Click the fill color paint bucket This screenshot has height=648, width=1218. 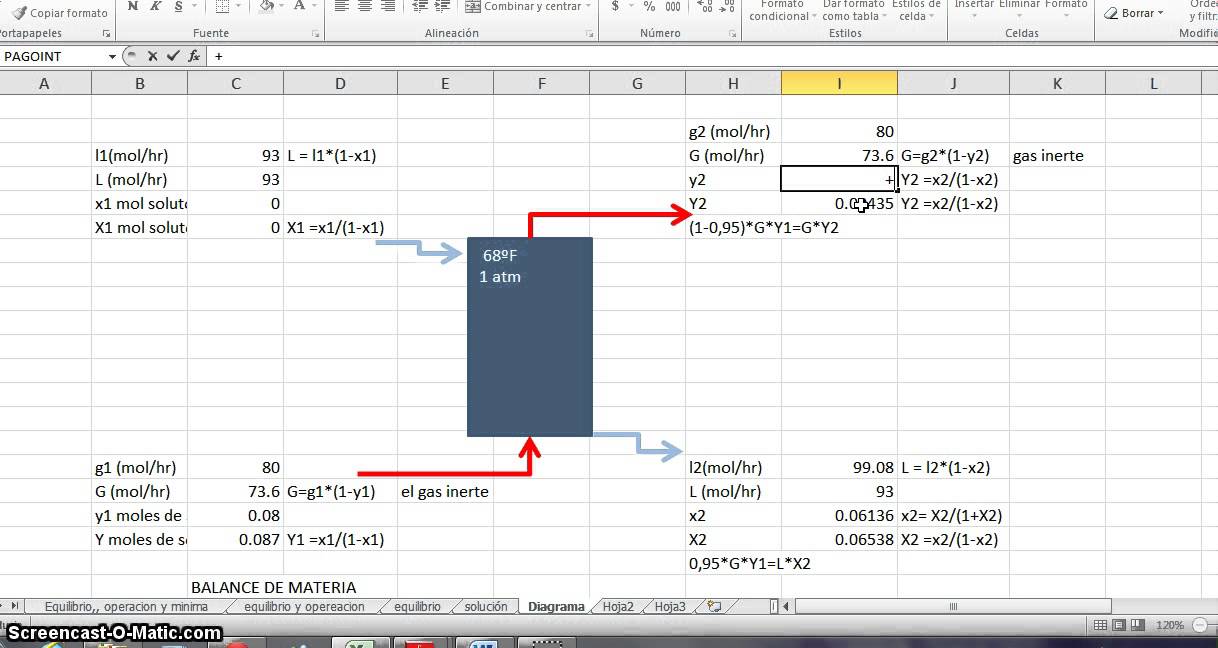click(x=267, y=6)
